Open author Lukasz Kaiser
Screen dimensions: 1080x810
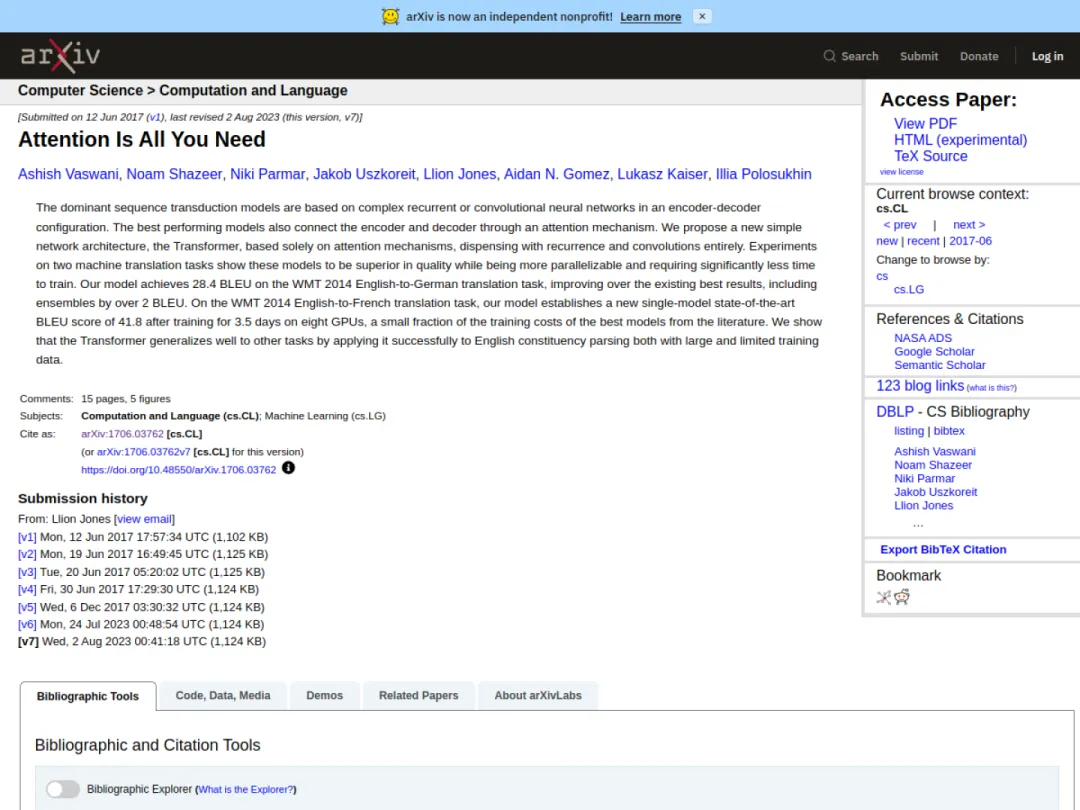[x=662, y=174]
